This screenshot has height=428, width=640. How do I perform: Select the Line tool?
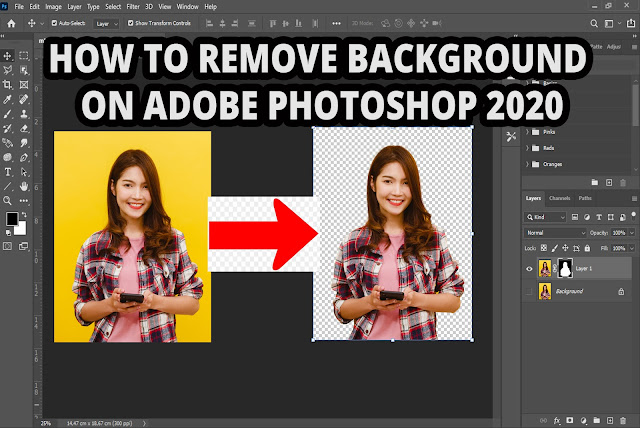tap(7, 186)
